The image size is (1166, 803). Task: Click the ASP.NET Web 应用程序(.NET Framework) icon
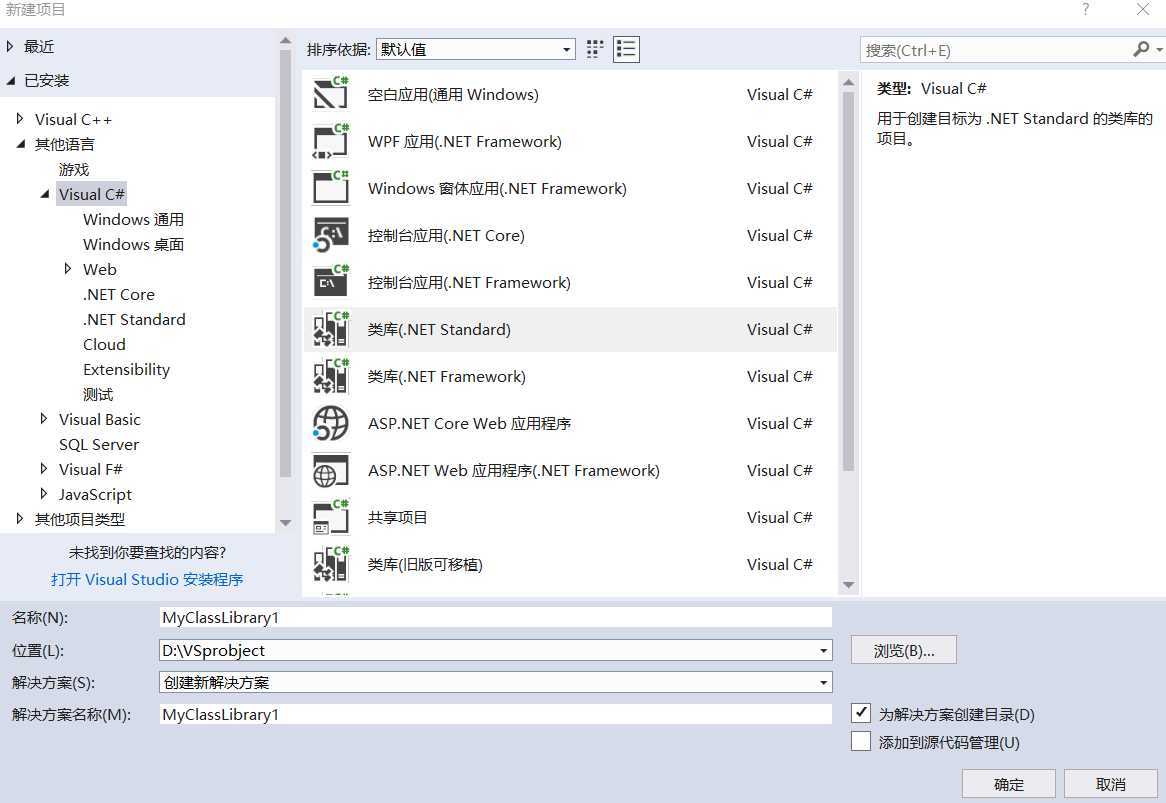(x=331, y=471)
